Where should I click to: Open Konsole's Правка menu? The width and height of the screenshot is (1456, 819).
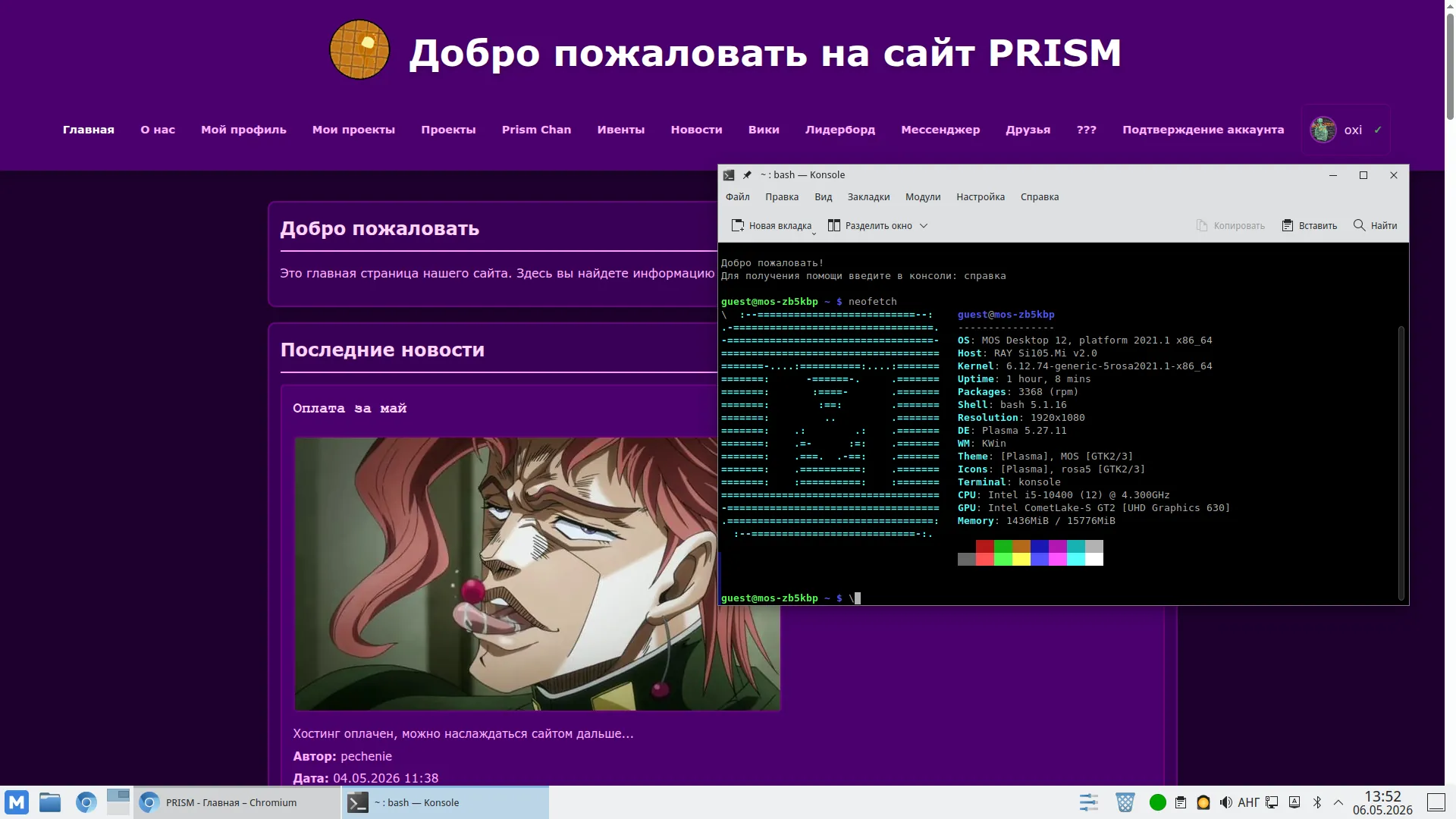coord(782,197)
